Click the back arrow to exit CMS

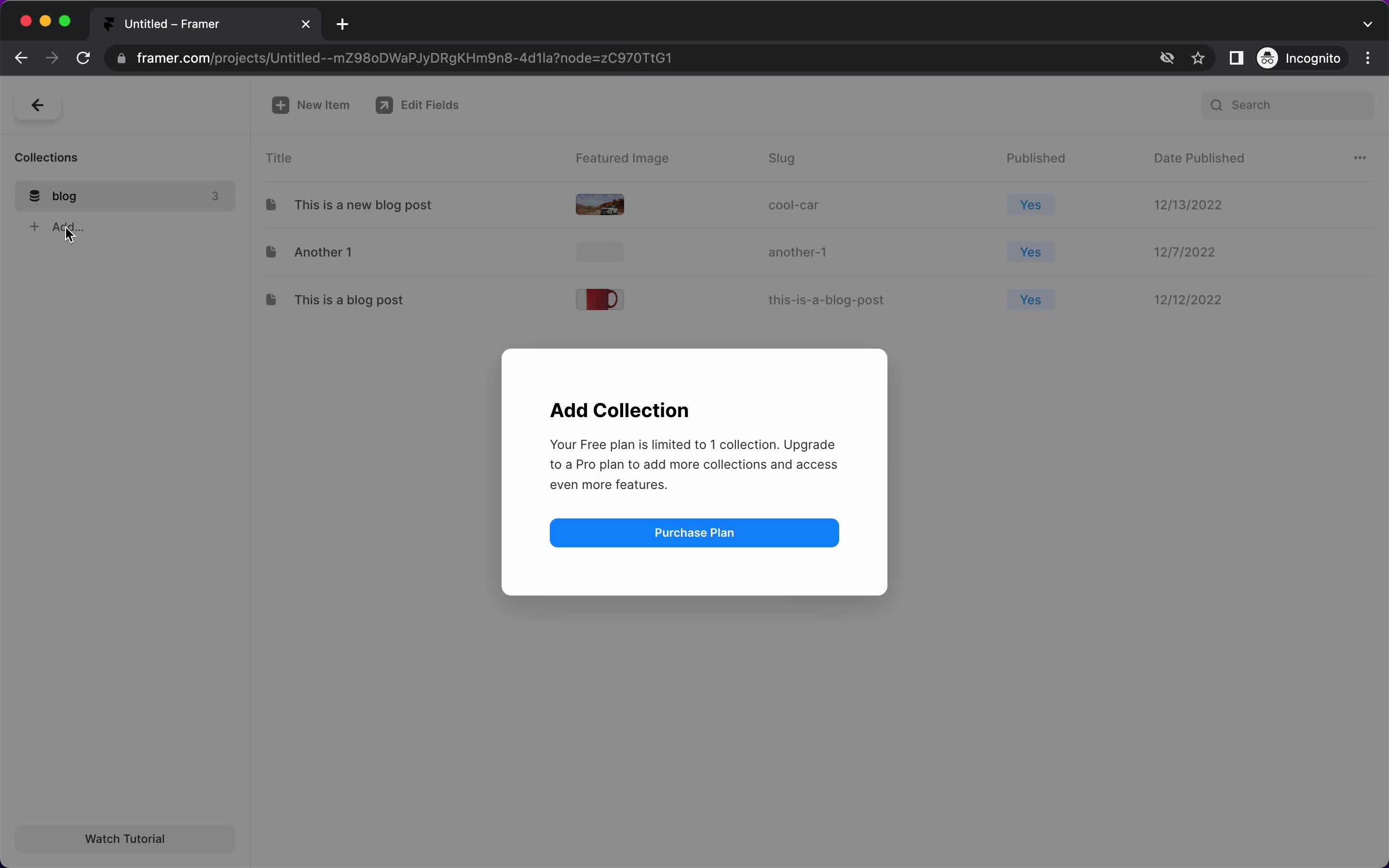pos(37,105)
